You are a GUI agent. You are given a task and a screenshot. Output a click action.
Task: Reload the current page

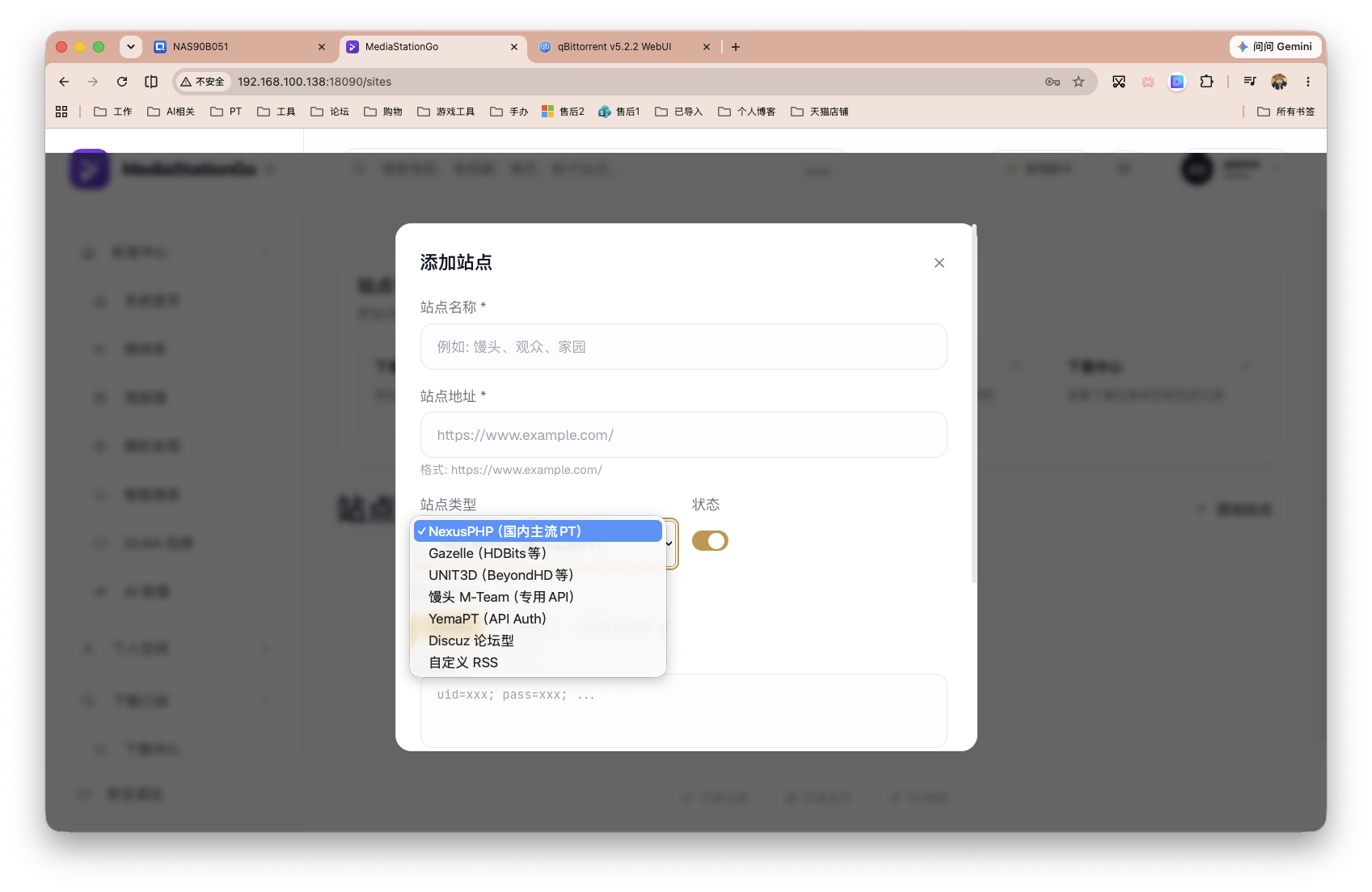(x=122, y=82)
